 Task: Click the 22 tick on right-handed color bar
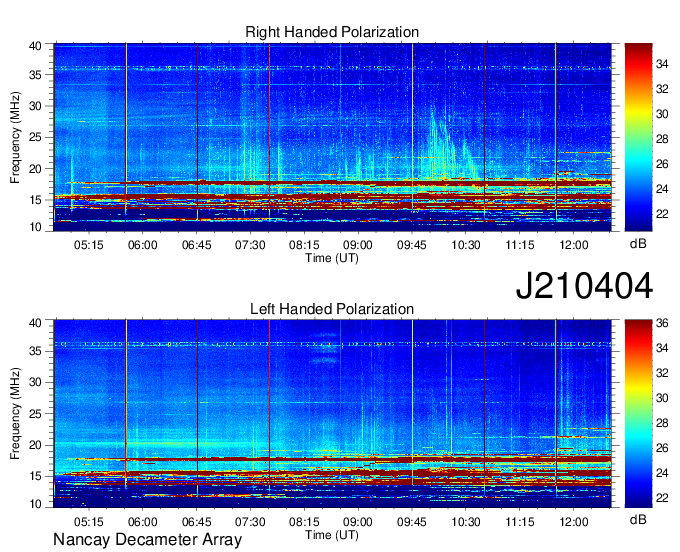pos(662,214)
